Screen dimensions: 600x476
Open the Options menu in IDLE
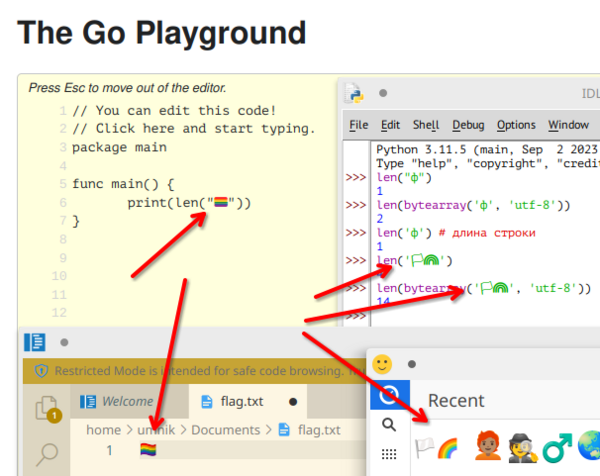tap(516, 125)
